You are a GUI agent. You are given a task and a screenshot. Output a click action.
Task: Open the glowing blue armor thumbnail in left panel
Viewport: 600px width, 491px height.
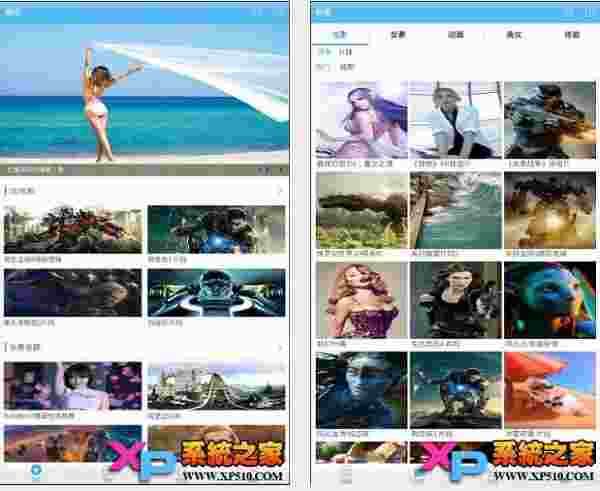(217, 229)
